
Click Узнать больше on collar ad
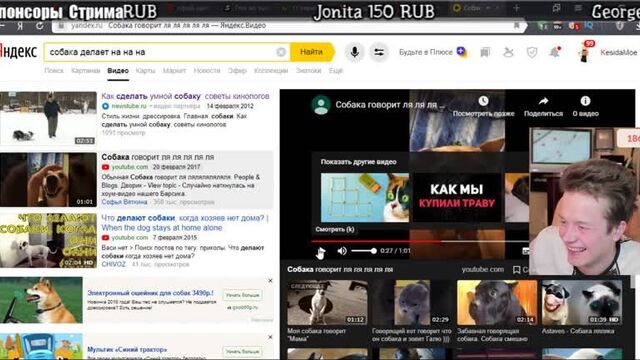[242, 295]
